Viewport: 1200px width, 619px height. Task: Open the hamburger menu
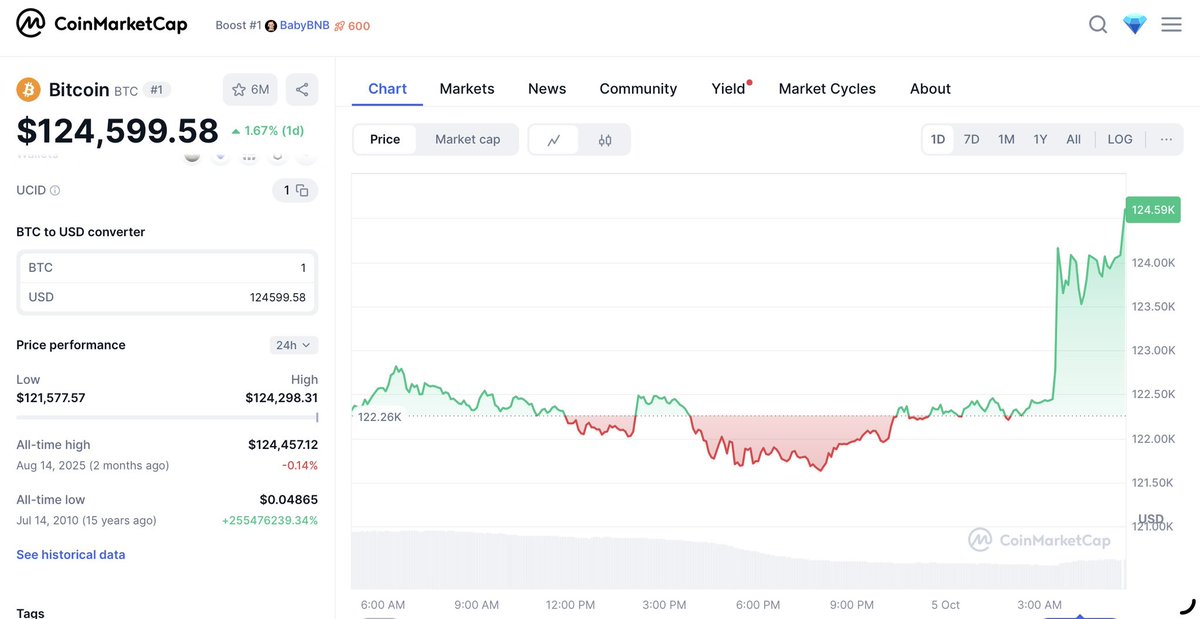[x=1171, y=25]
